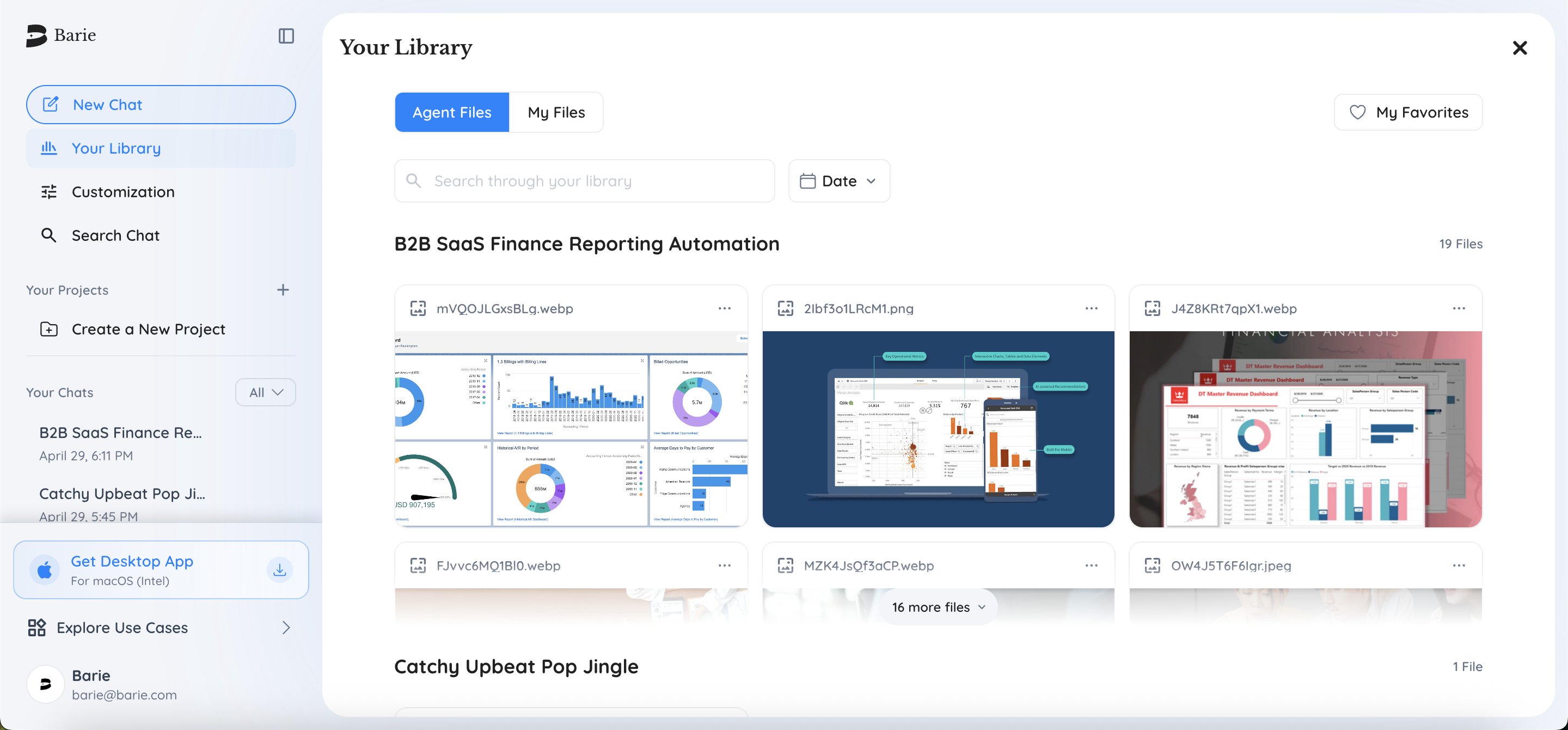
Task: Open the mVQOJLGxsBLg.webp dashboard thumbnail
Action: pyautogui.click(x=571, y=429)
